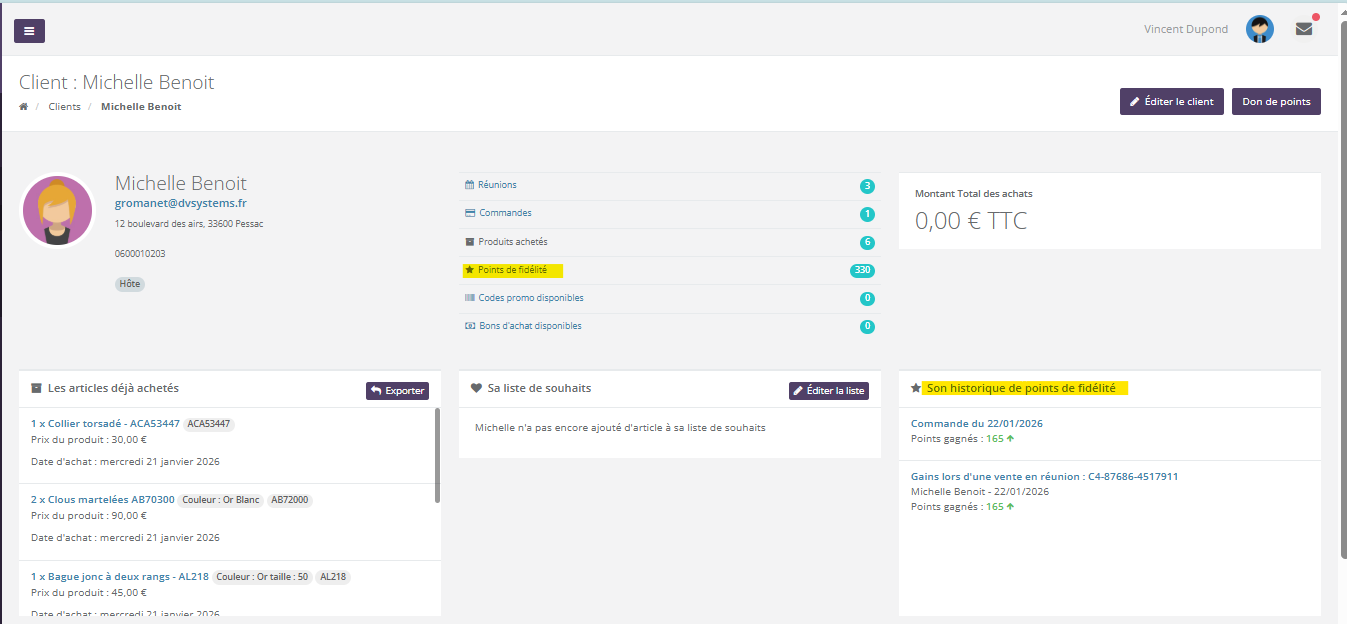
Task: Click the Points de fidélité badge 330
Action: (862, 271)
